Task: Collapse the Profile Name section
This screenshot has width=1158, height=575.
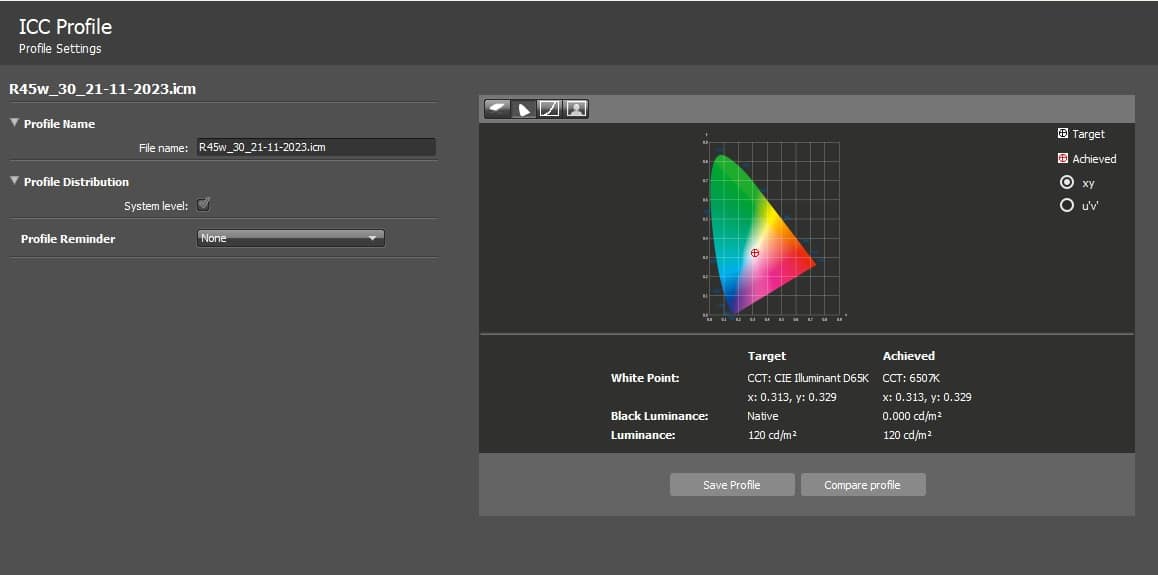Action: [15, 124]
